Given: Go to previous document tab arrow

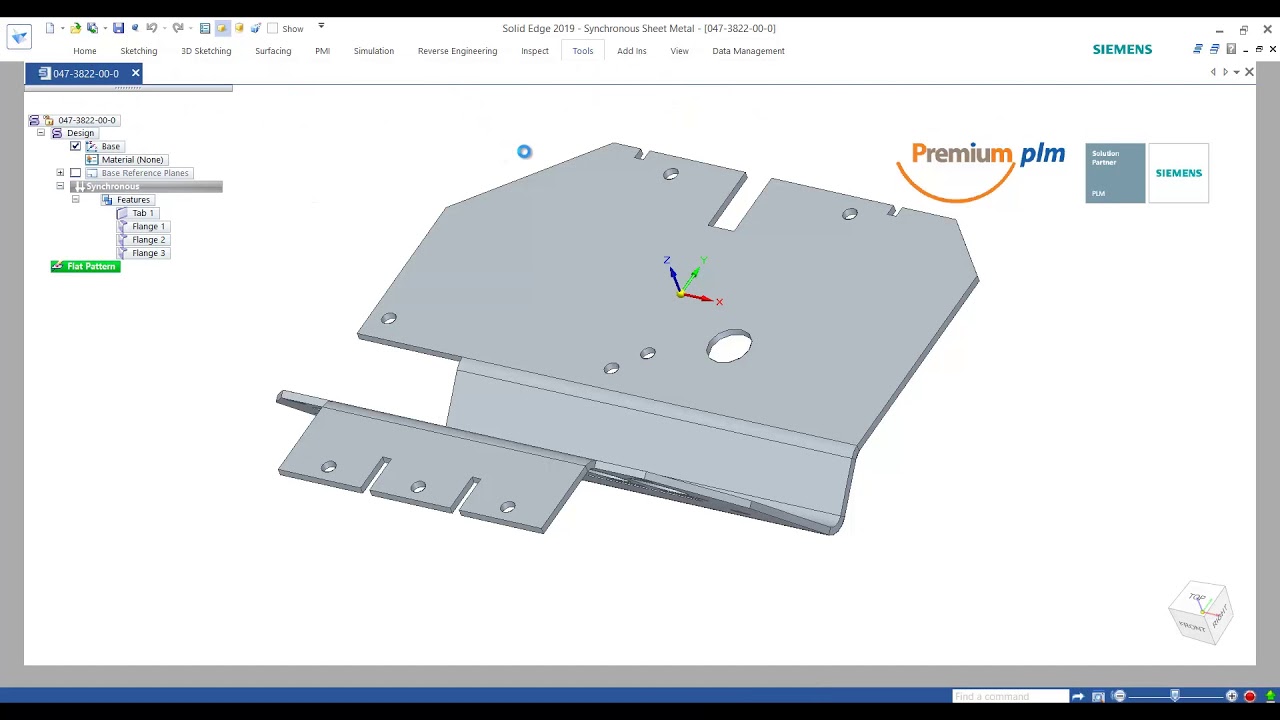Looking at the screenshot, I should [1213, 72].
